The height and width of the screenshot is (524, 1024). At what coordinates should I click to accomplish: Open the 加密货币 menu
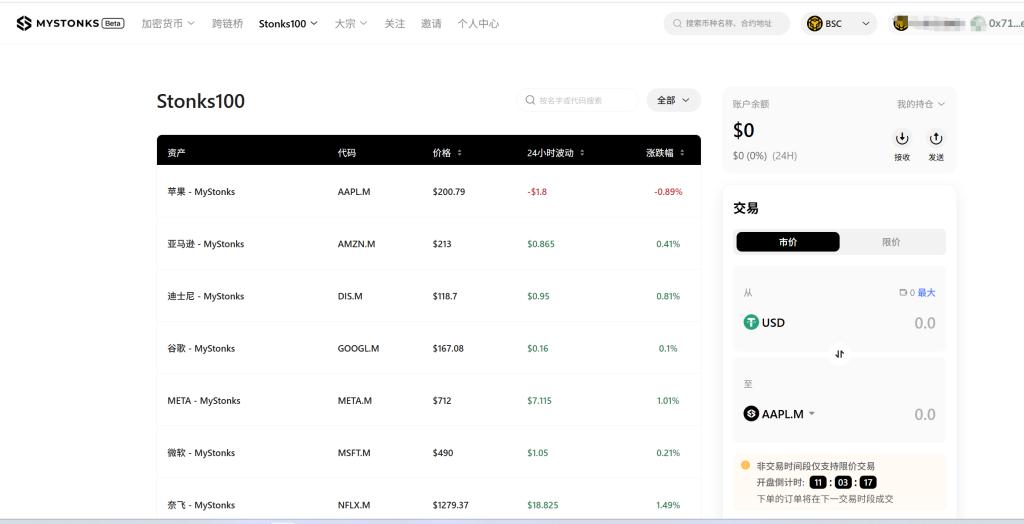tap(168, 23)
